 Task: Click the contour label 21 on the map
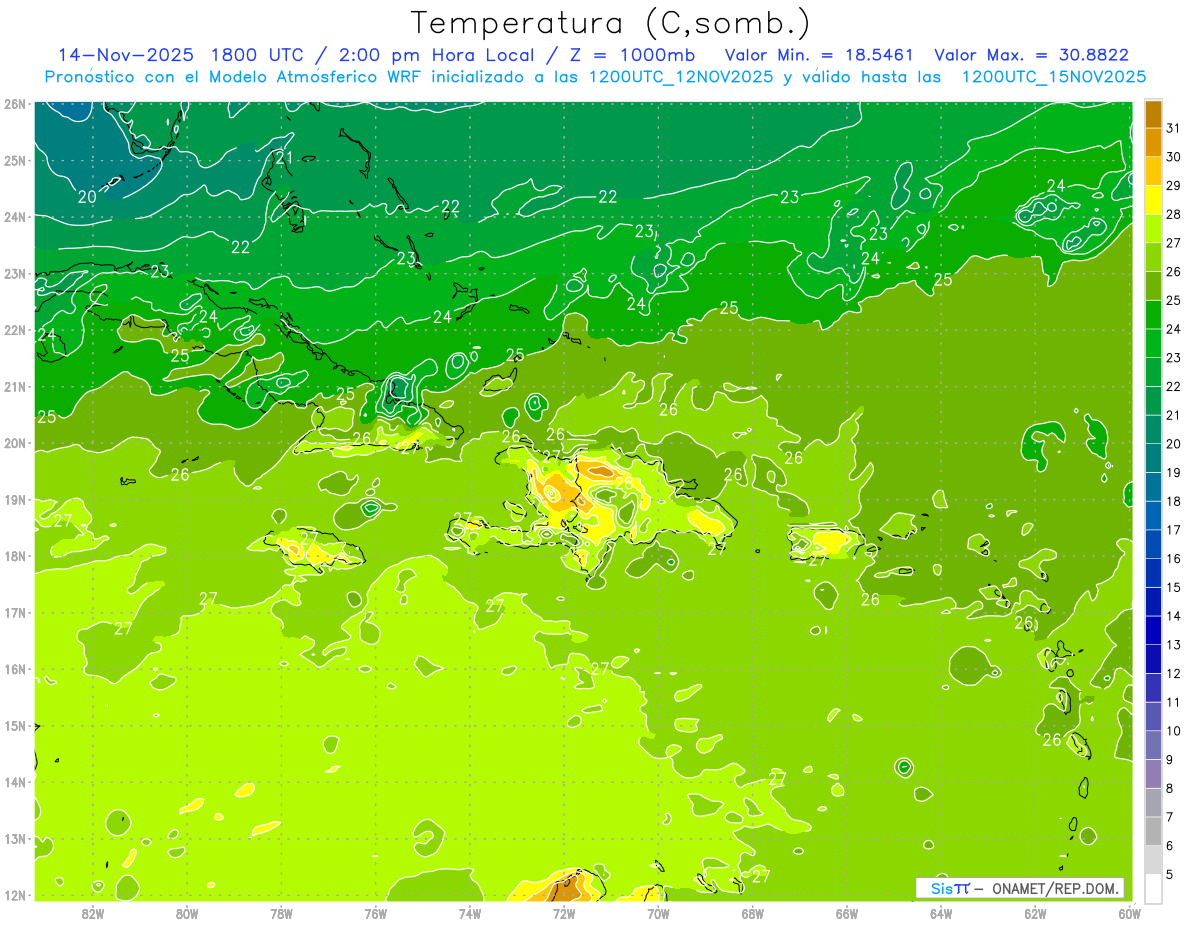point(284,158)
